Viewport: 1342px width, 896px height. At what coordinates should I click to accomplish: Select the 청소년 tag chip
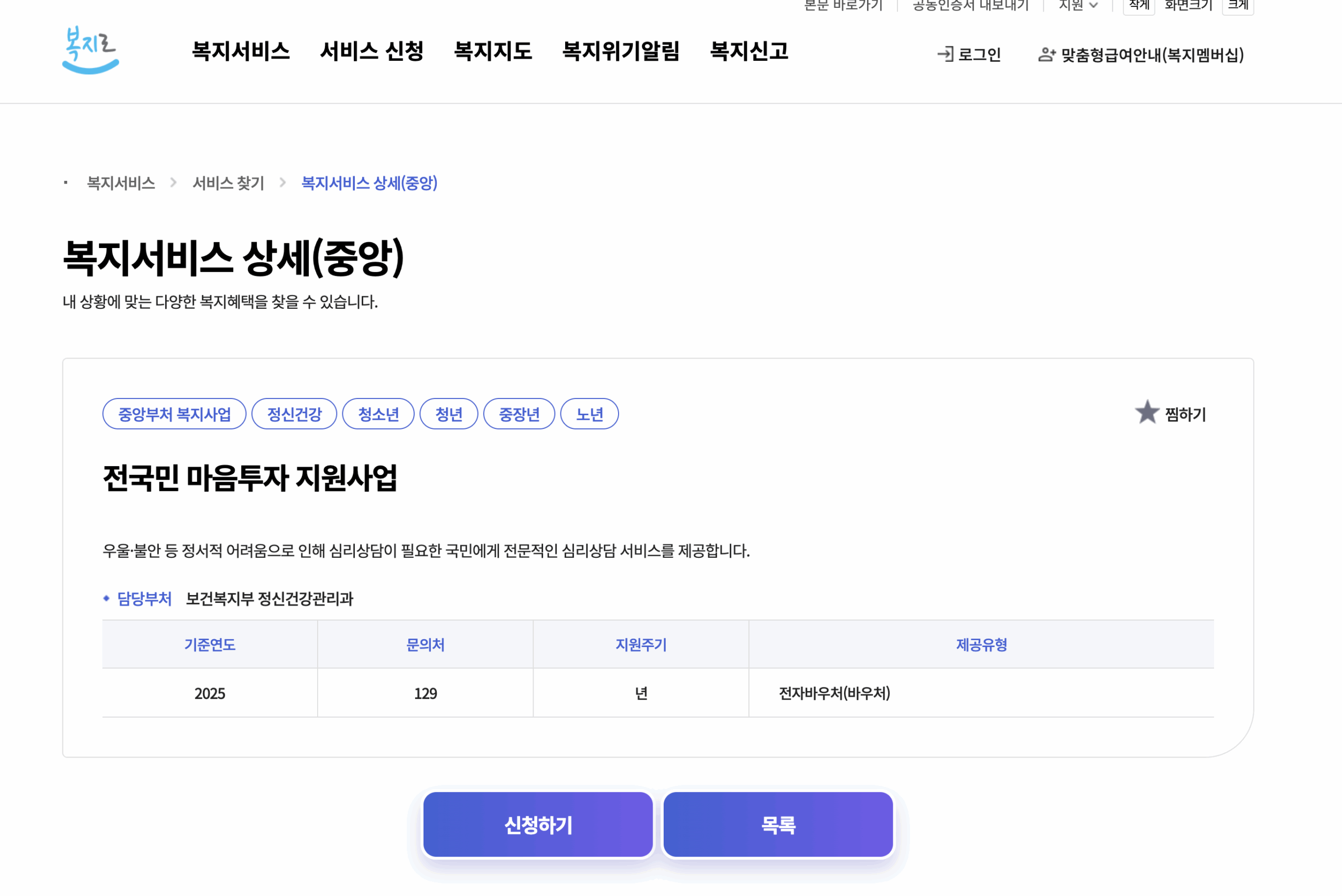378,413
